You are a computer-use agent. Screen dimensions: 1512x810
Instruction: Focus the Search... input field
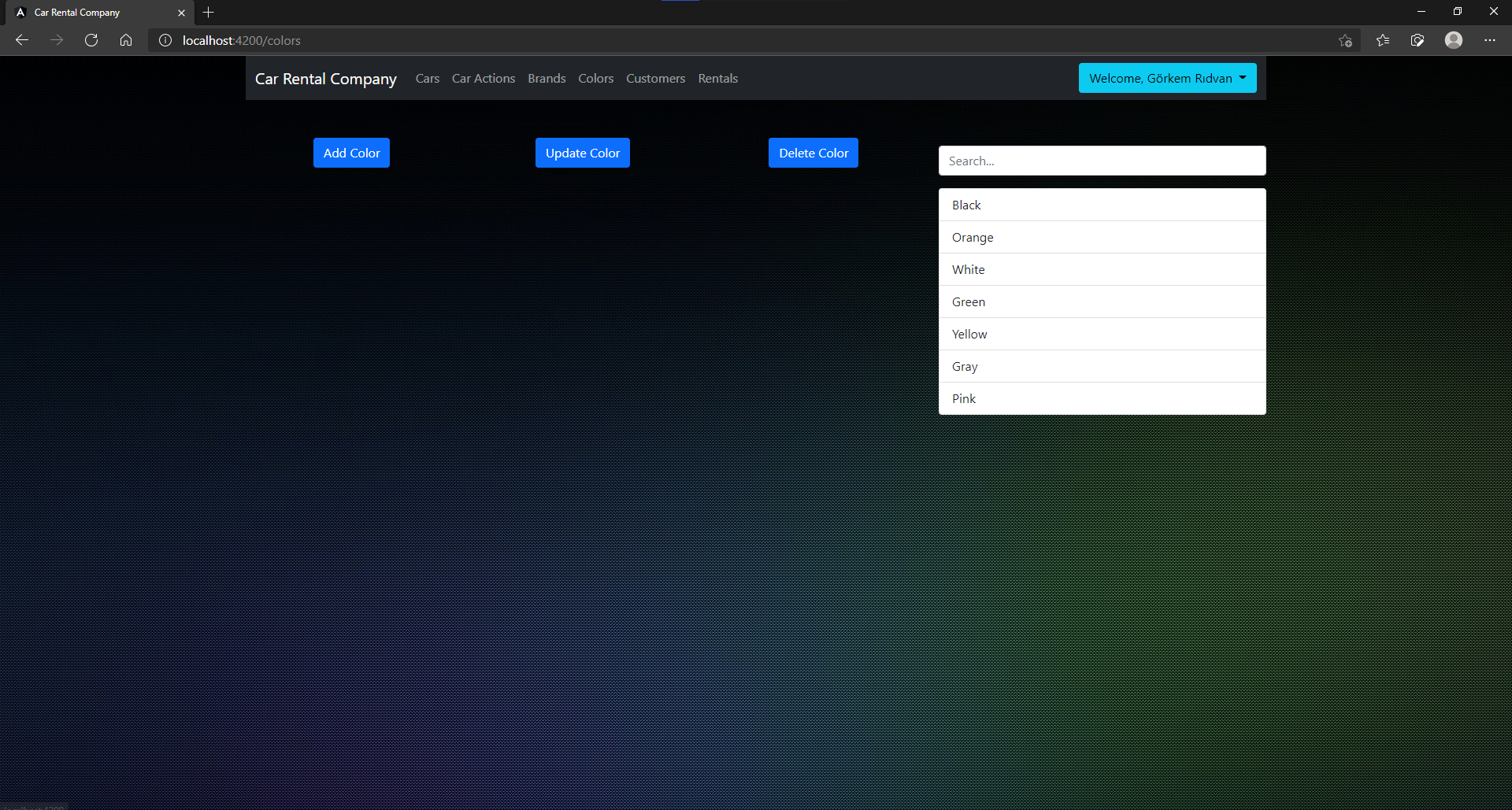[1102, 161]
